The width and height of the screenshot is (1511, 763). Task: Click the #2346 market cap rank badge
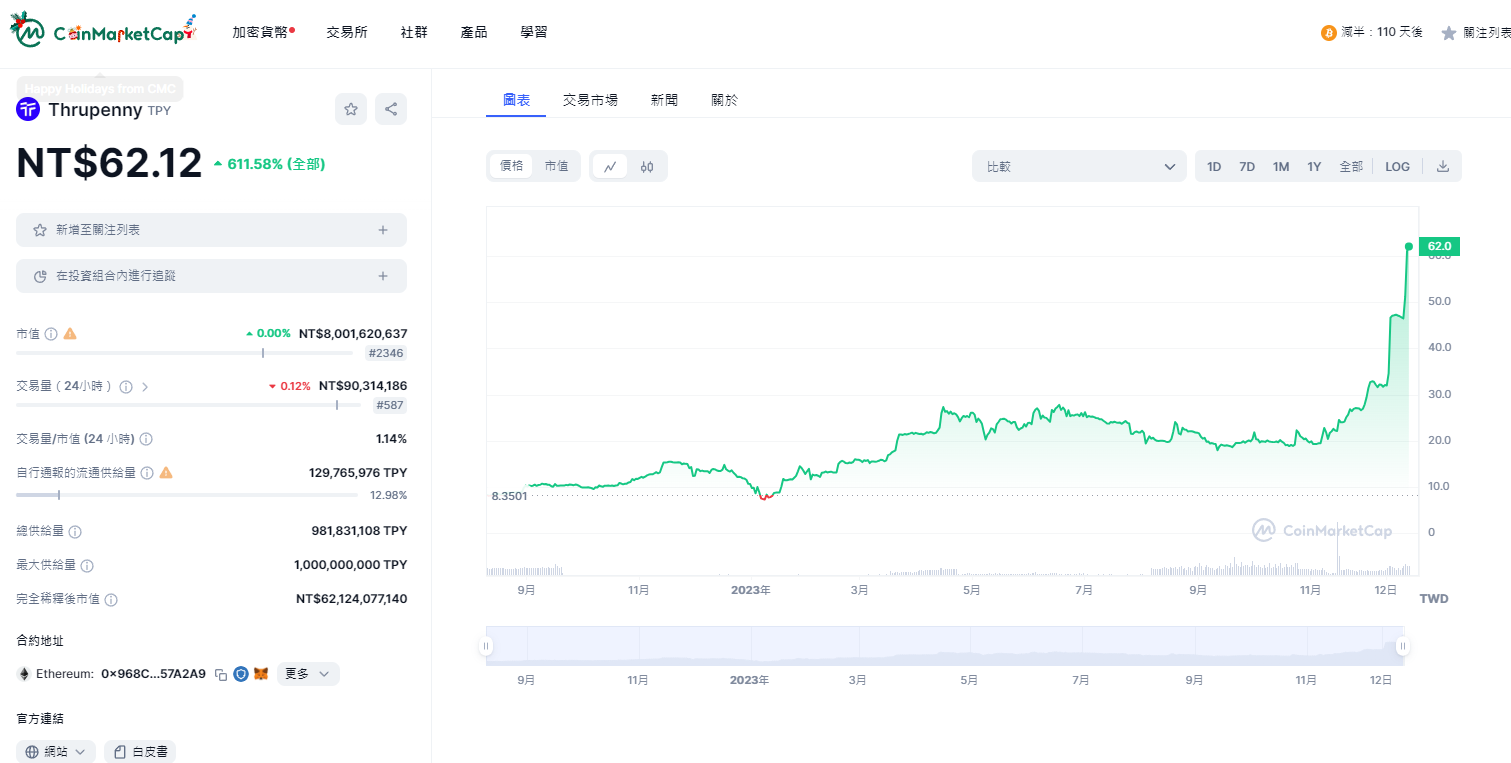[x=386, y=353]
